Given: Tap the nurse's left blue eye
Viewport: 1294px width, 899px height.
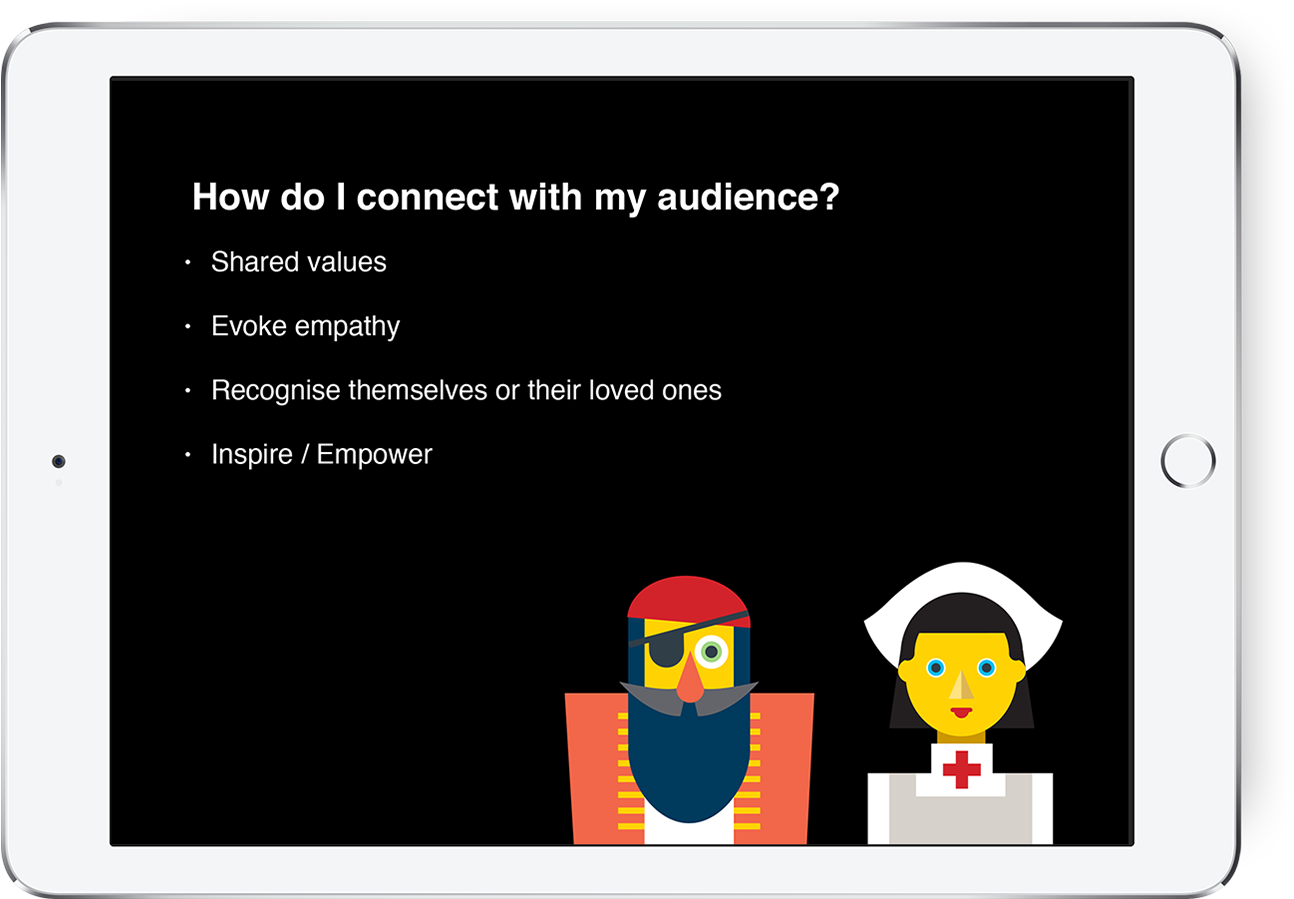Looking at the screenshot, I should [x=935, y=667].
